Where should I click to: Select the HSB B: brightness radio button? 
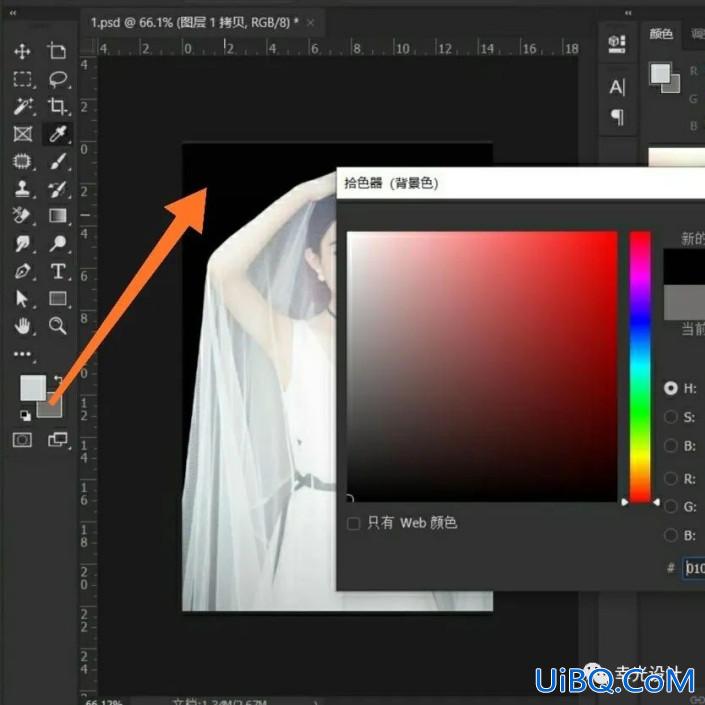[671, 446]
